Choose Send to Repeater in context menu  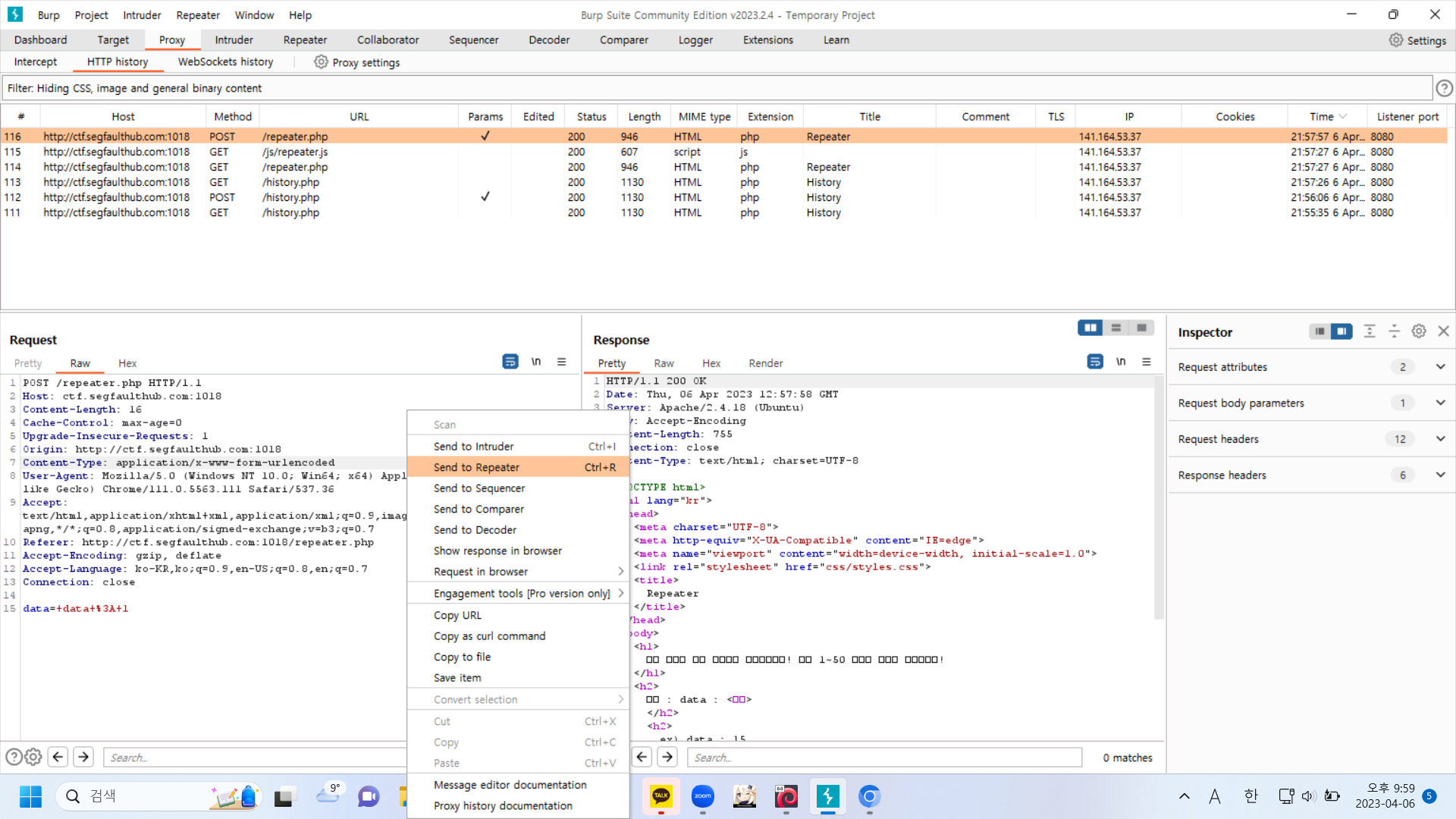[x=476, y=467]
